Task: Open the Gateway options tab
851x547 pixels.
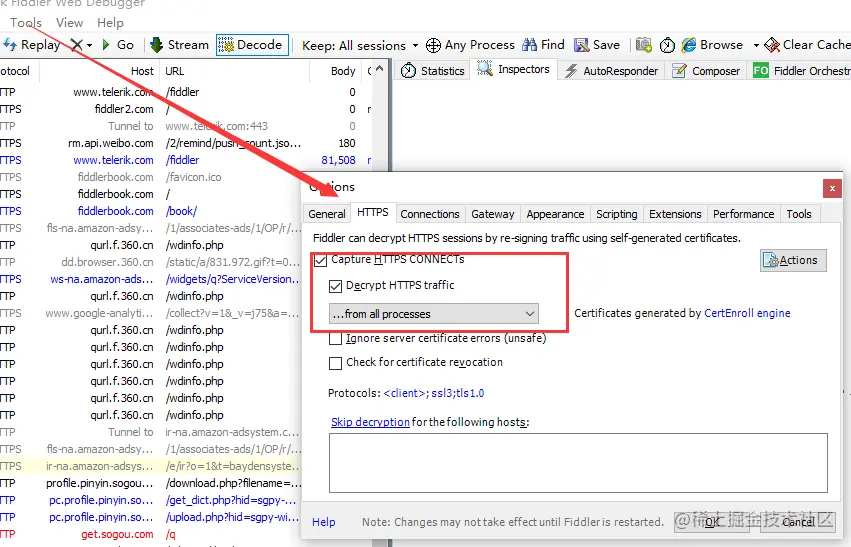Action: 493,214
